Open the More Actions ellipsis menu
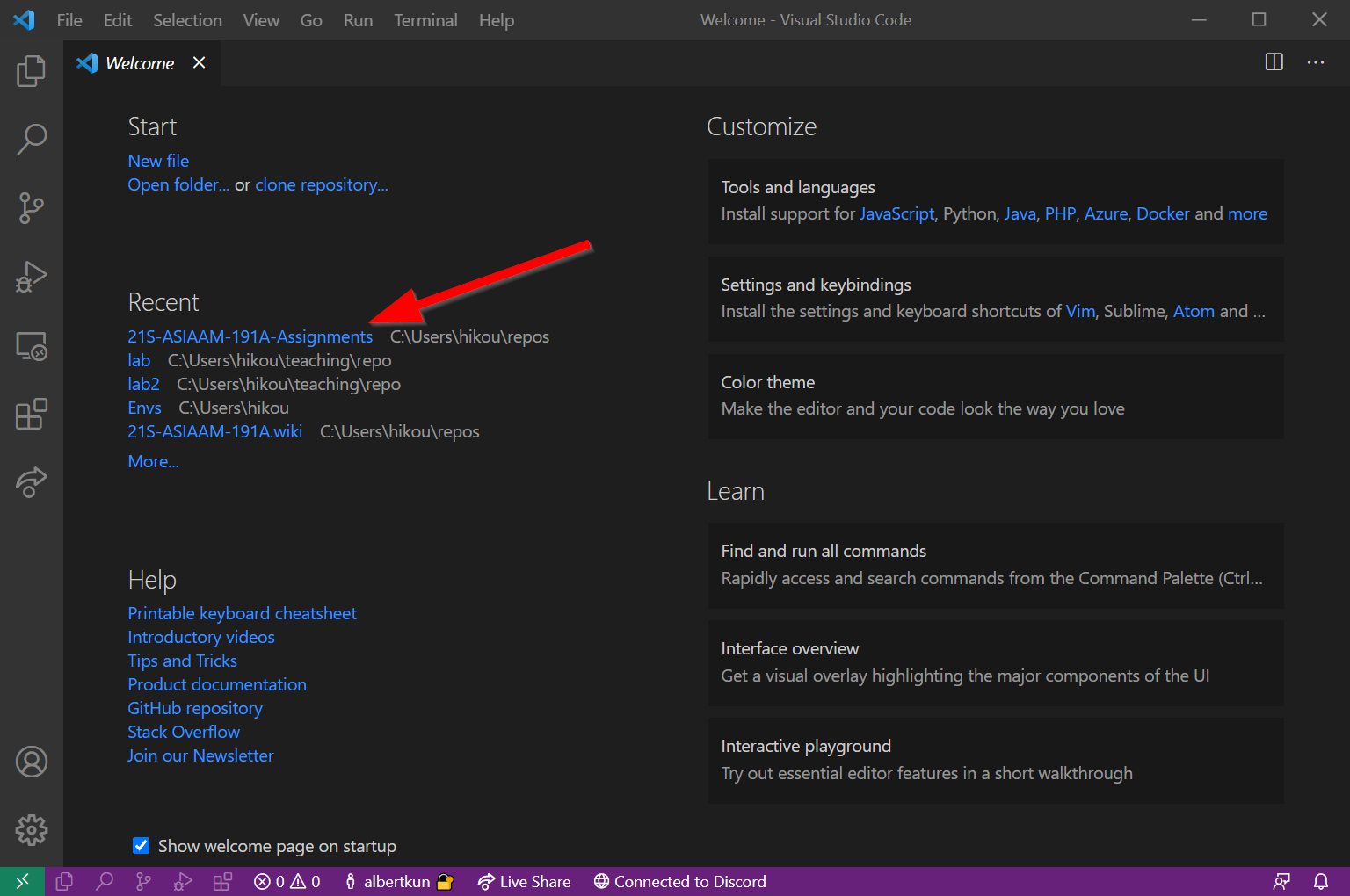 1315,62
